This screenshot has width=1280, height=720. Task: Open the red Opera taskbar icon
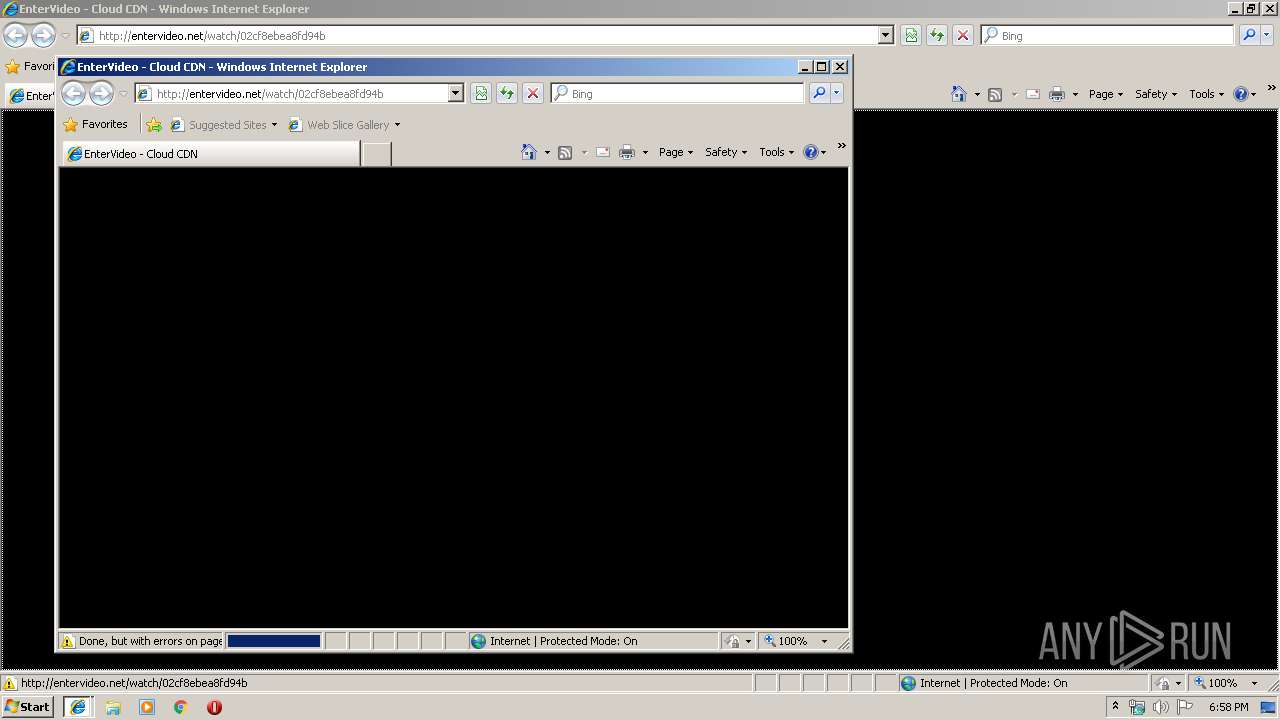click(214, 707)
